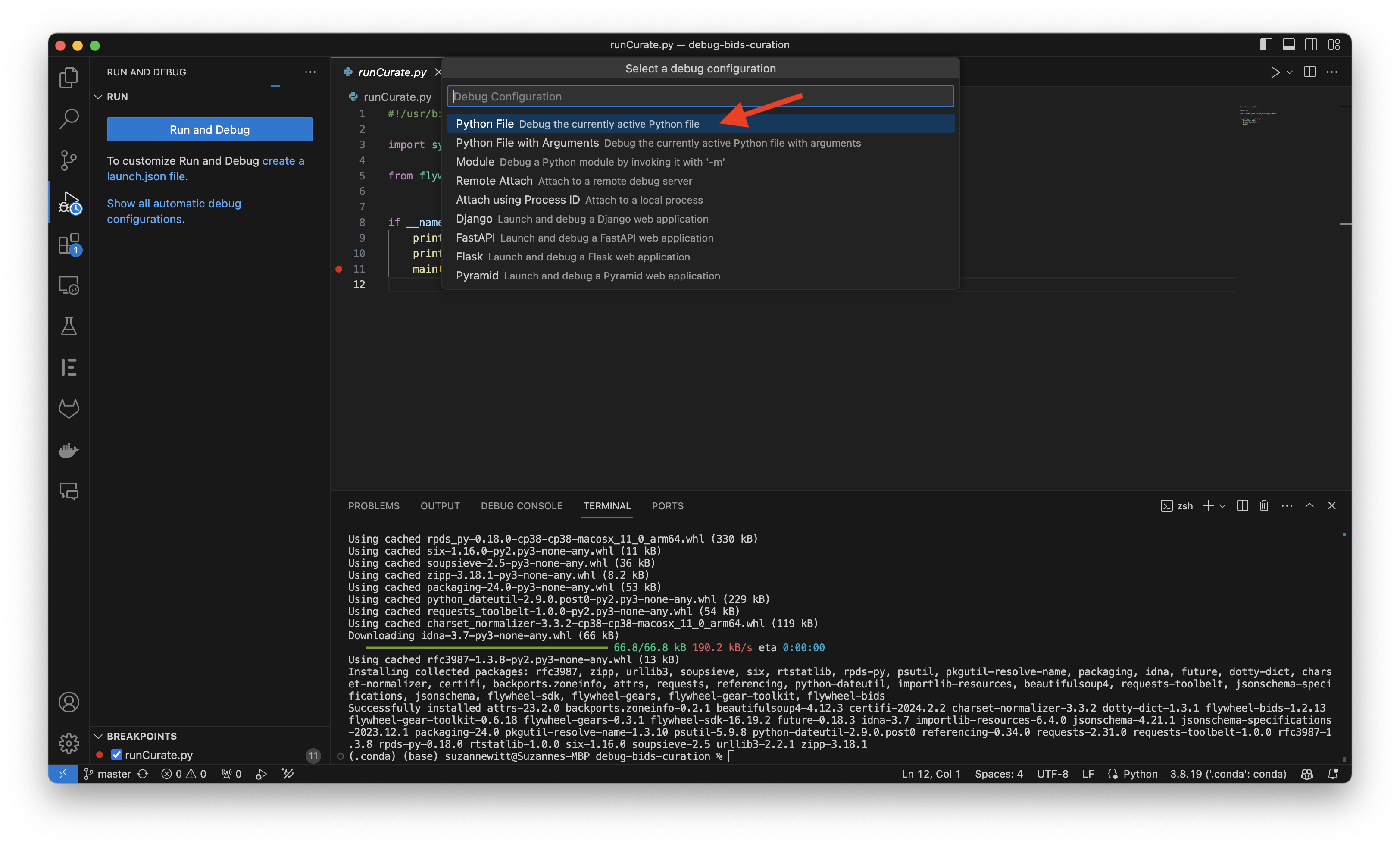The image size is (1400, 847).
Task: Open create a launch.json file link
Action: [205, 168]
